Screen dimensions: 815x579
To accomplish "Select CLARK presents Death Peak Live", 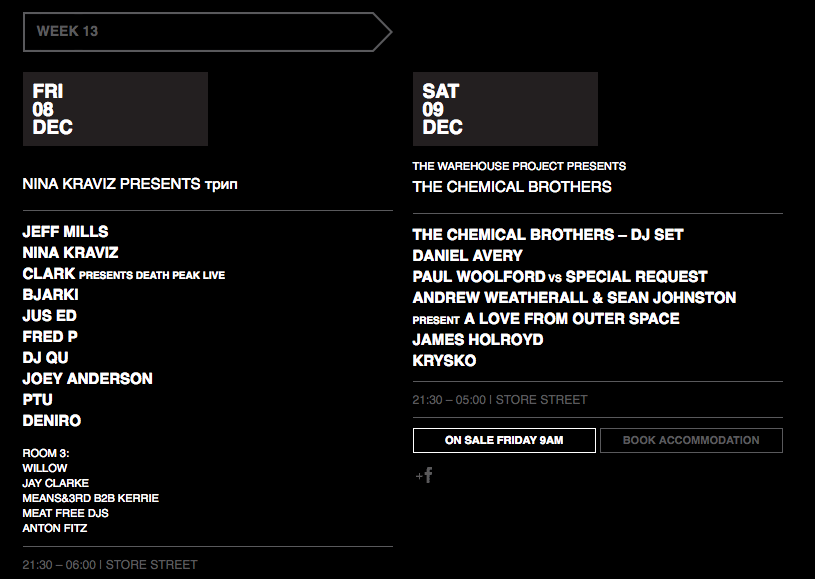I will coord(124,274).
